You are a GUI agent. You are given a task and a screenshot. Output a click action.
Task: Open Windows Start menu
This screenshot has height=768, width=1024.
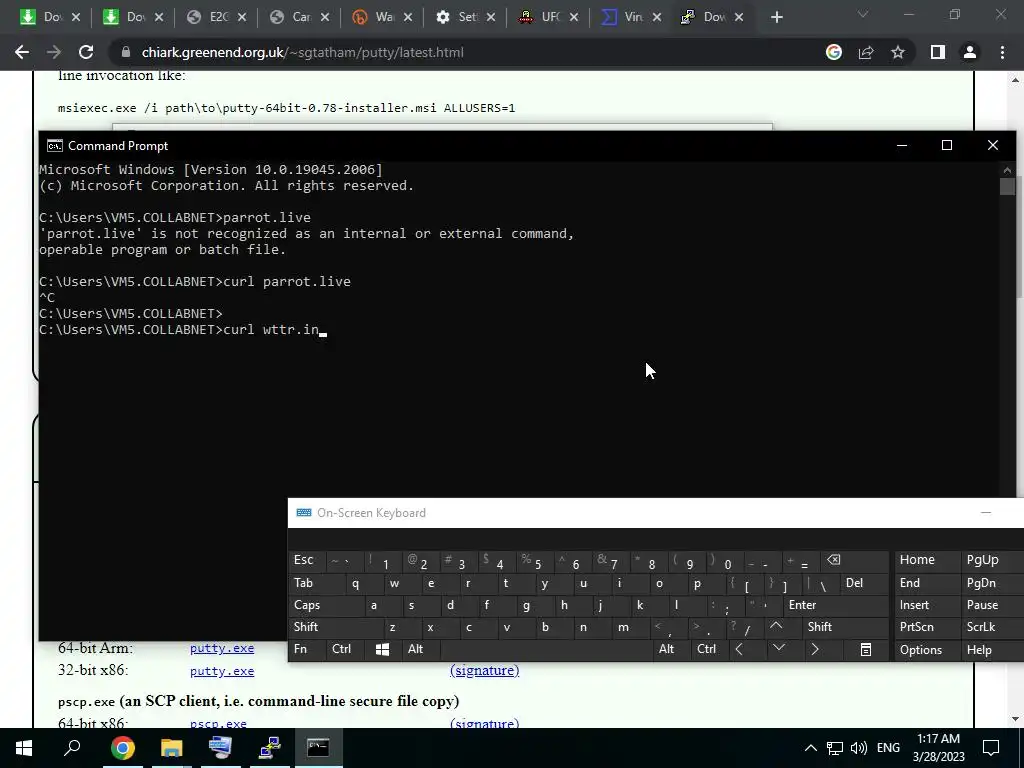click(24, 748)
